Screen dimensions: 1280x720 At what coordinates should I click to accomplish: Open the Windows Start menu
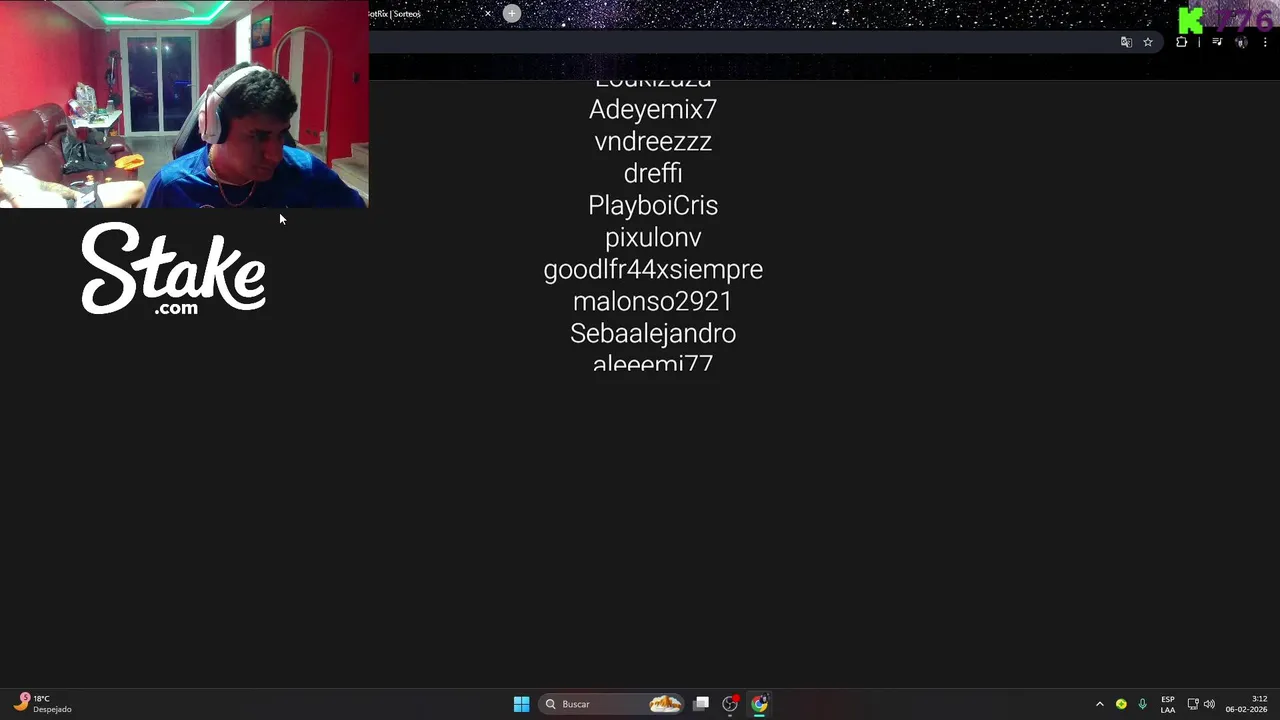(521, 704)
